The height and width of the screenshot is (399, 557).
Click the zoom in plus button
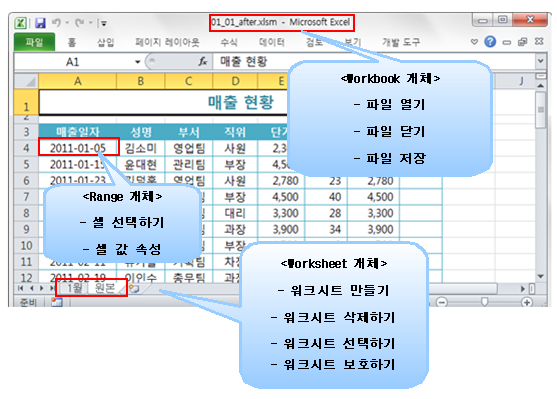pos(527,302)
